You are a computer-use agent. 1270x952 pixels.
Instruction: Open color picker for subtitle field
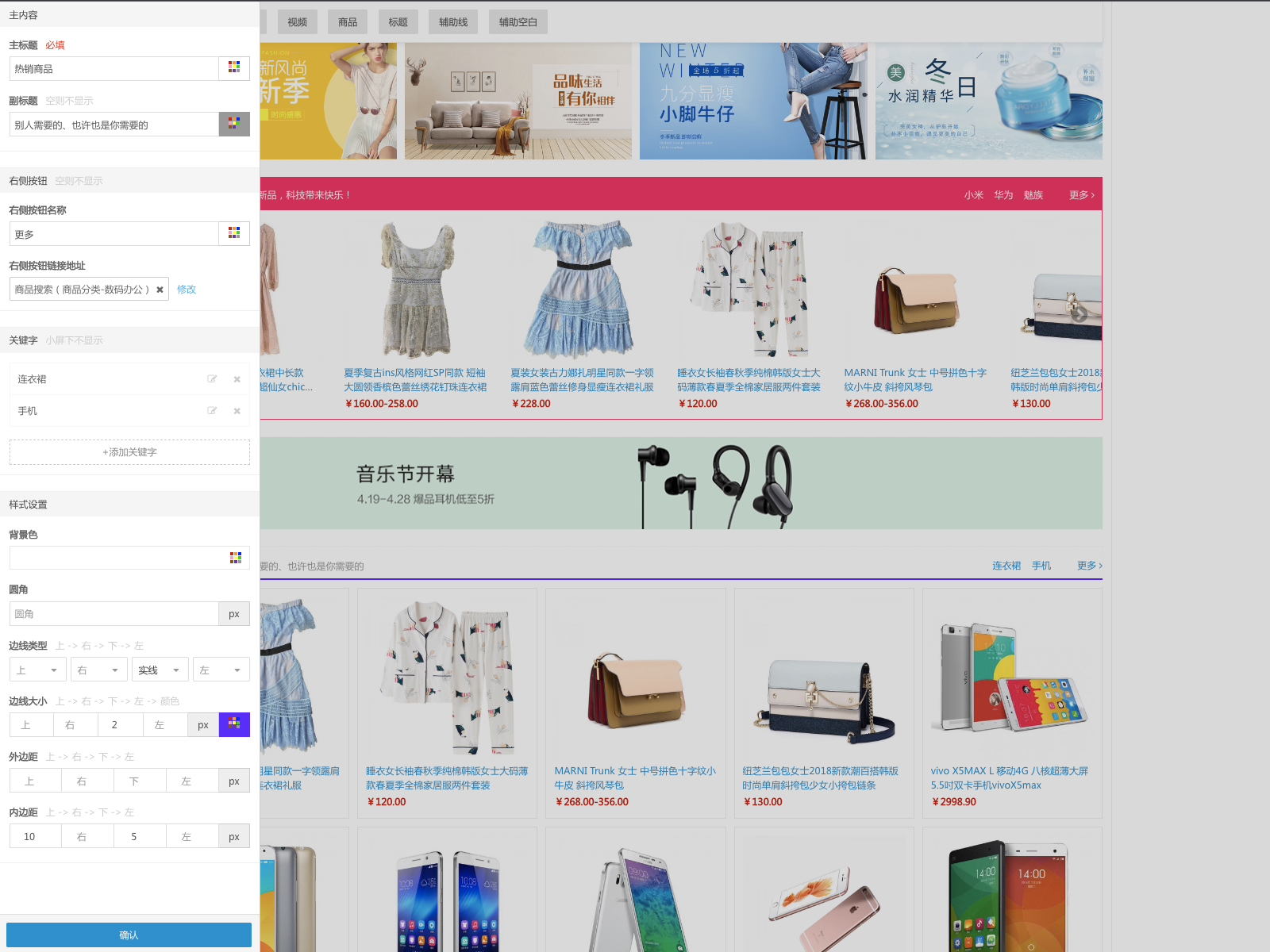(x=234, y=124)
